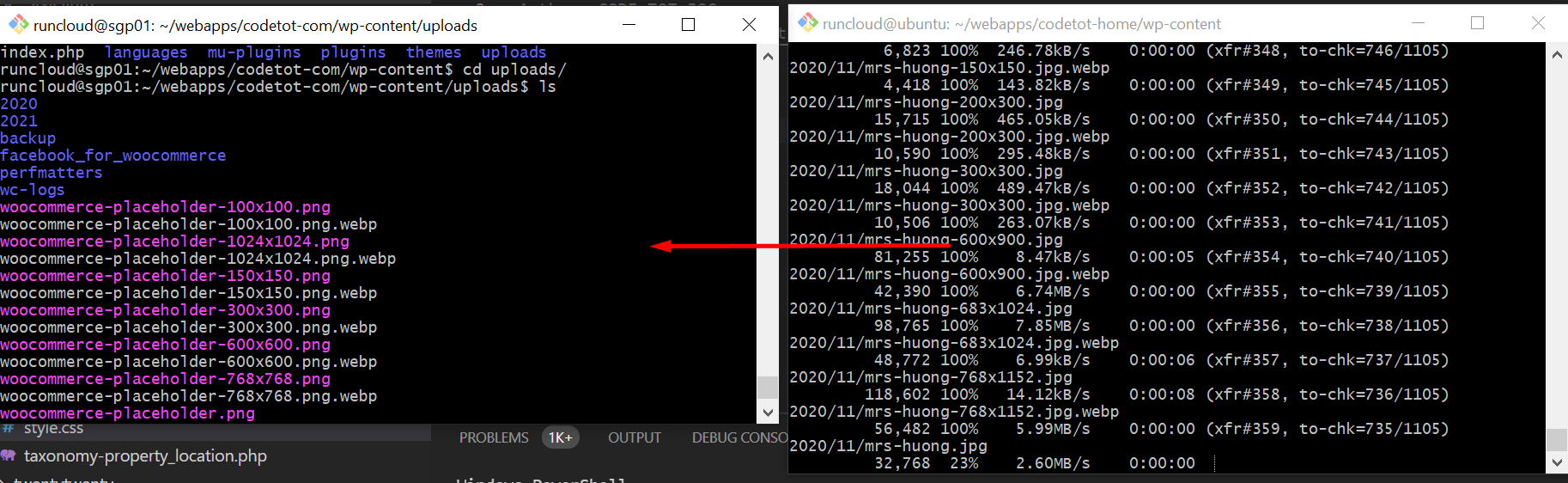
Task: Click the mrs-huong-768x1152.jpg.webp transfer line
Action: [954, 412]
